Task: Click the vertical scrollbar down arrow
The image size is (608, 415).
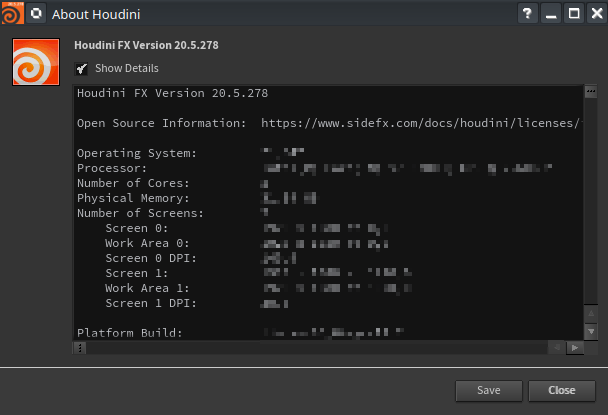Action: coord(591,331)
